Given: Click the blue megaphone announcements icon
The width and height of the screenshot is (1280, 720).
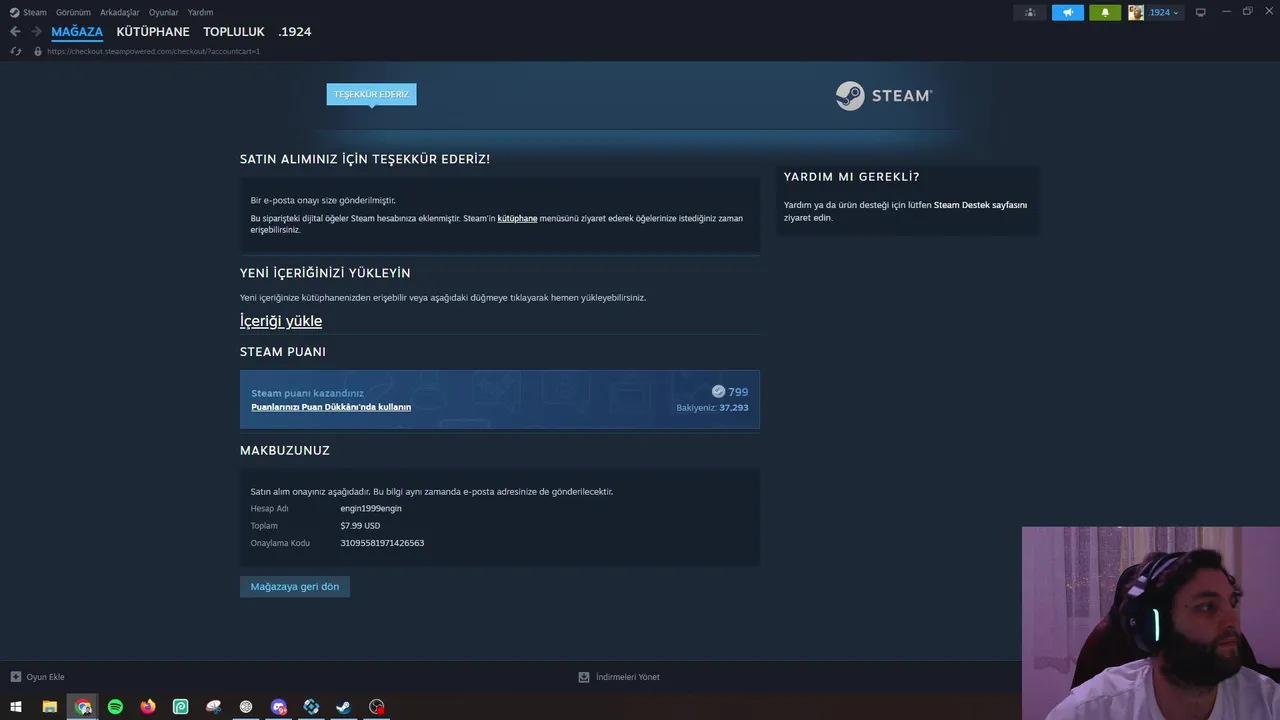Looking at the screenshot, I should 1067,12.
